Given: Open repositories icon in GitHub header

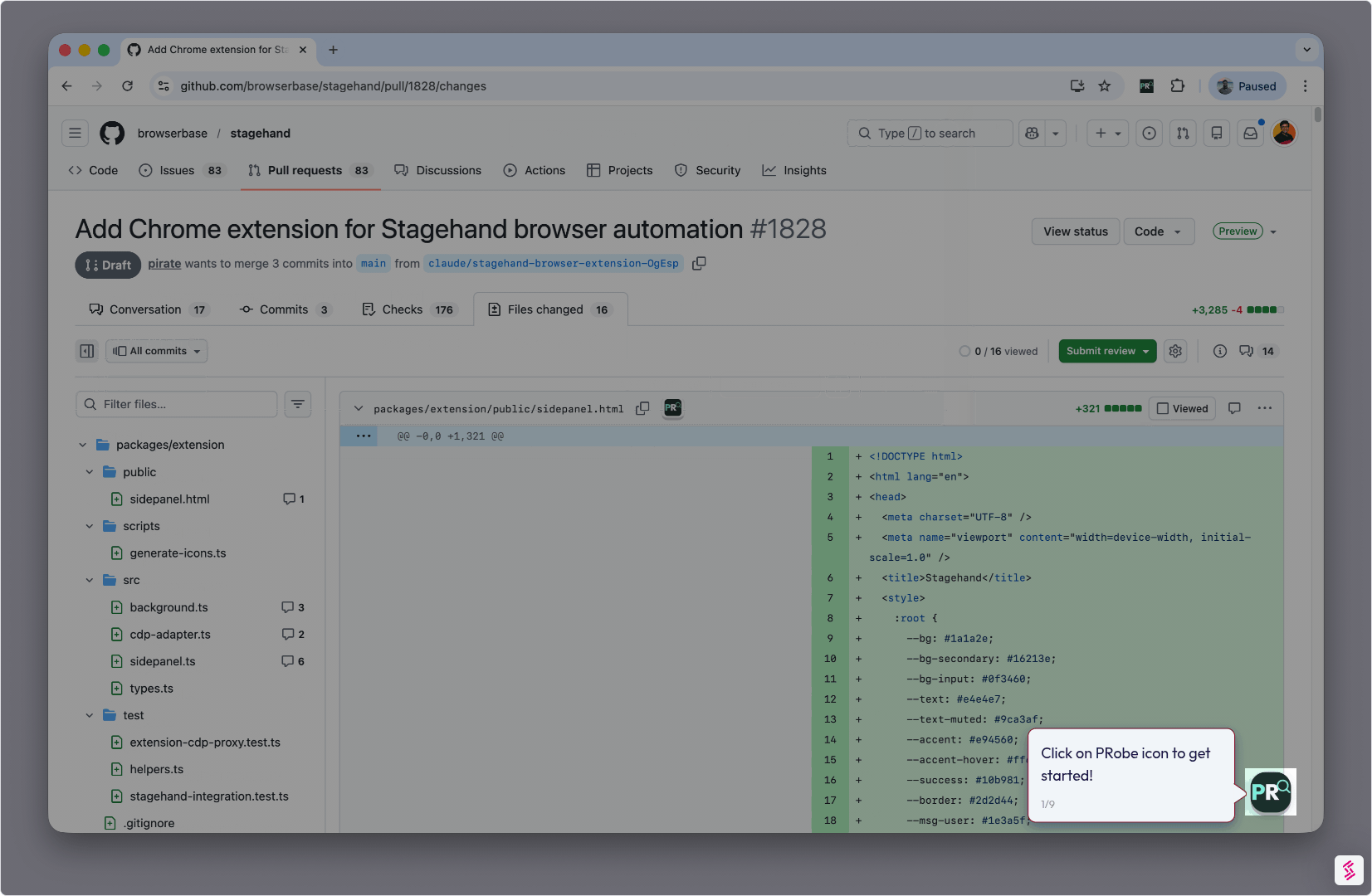Looking at the screenshot, I should (1217, 133).
